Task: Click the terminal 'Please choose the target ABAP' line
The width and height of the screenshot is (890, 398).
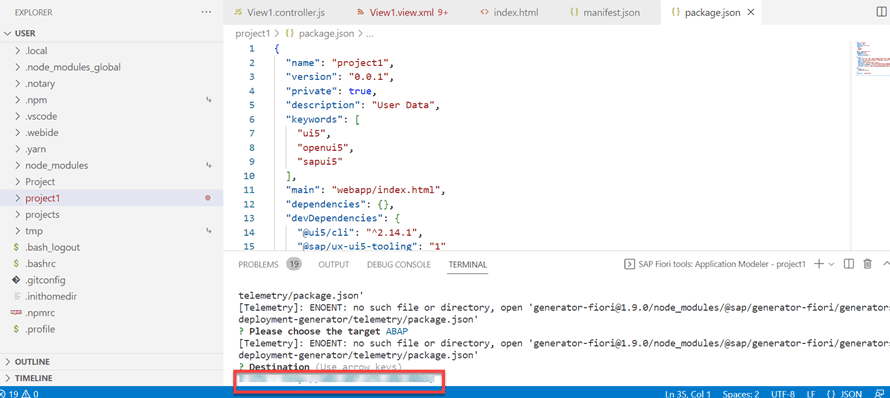Action: pos(324,331)
